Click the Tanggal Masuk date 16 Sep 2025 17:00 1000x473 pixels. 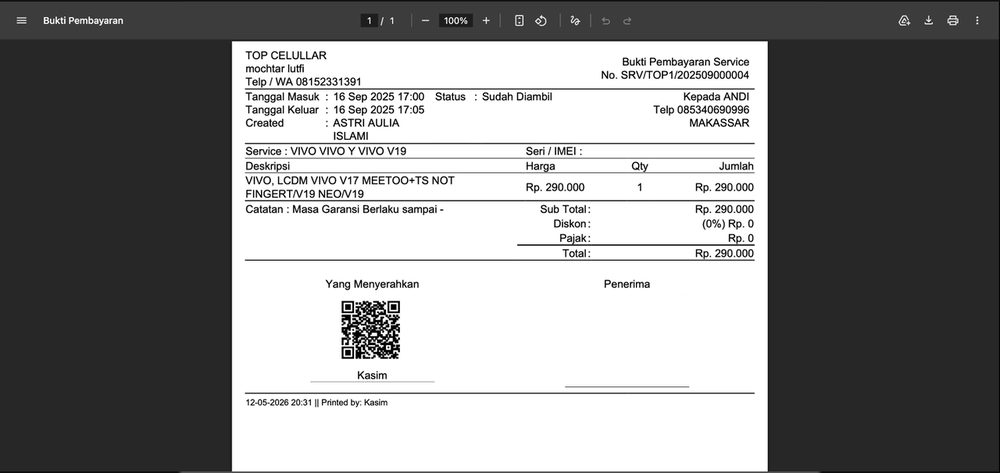(x=379, y=97)
